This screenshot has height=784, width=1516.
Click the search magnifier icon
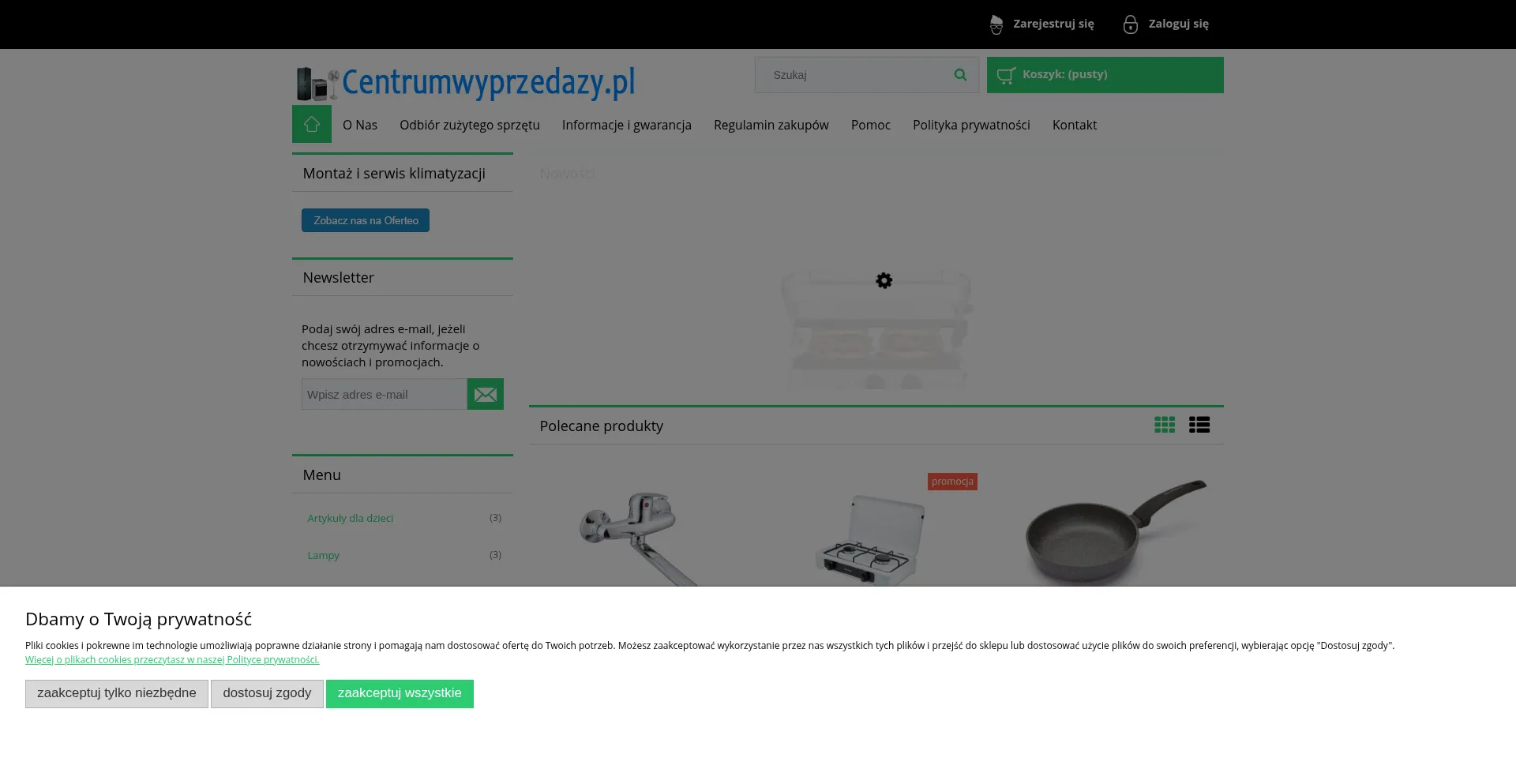(x=960, y=74)
